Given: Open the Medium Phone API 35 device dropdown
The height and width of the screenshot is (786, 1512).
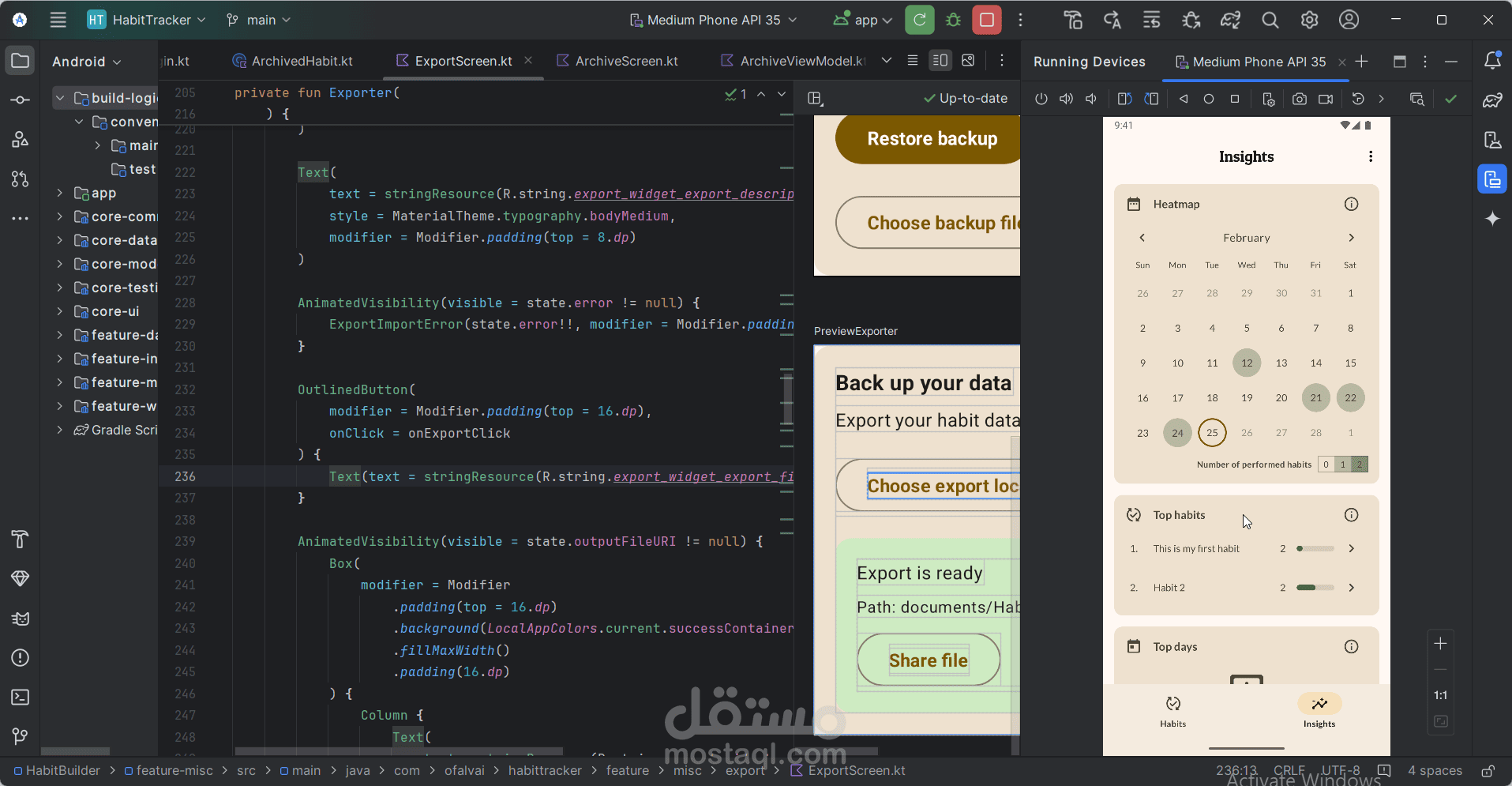Looking at the screenshot, I should coord(713,20).
